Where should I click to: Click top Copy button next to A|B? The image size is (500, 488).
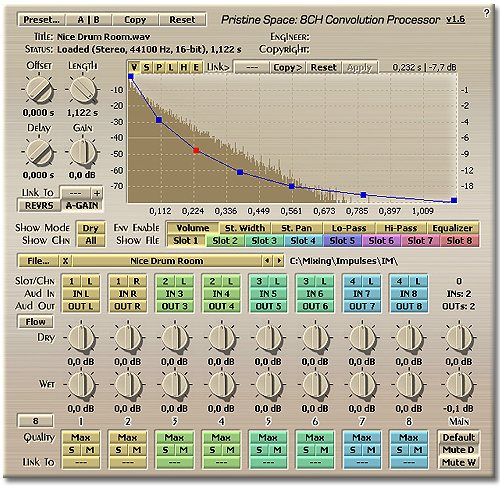135,20
